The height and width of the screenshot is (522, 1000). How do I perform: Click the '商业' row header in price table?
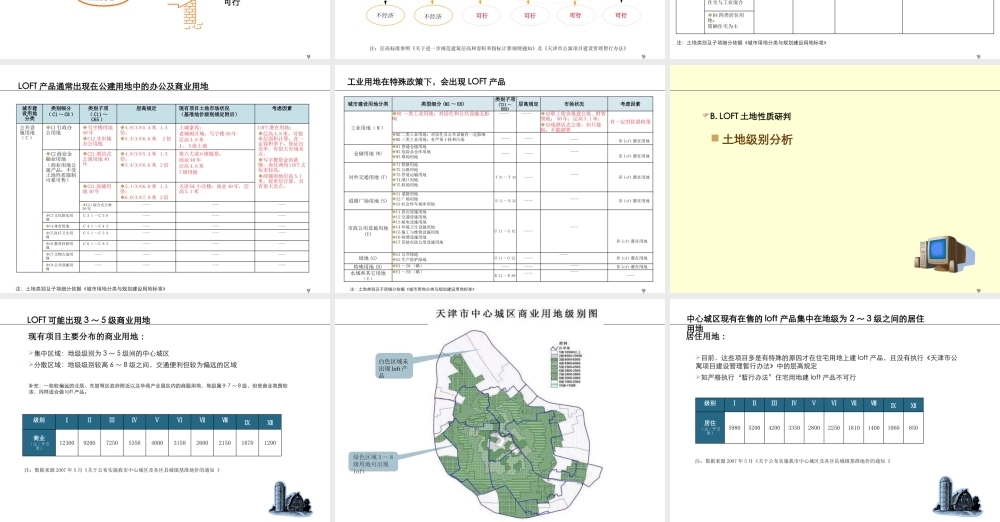click(40, 442)
